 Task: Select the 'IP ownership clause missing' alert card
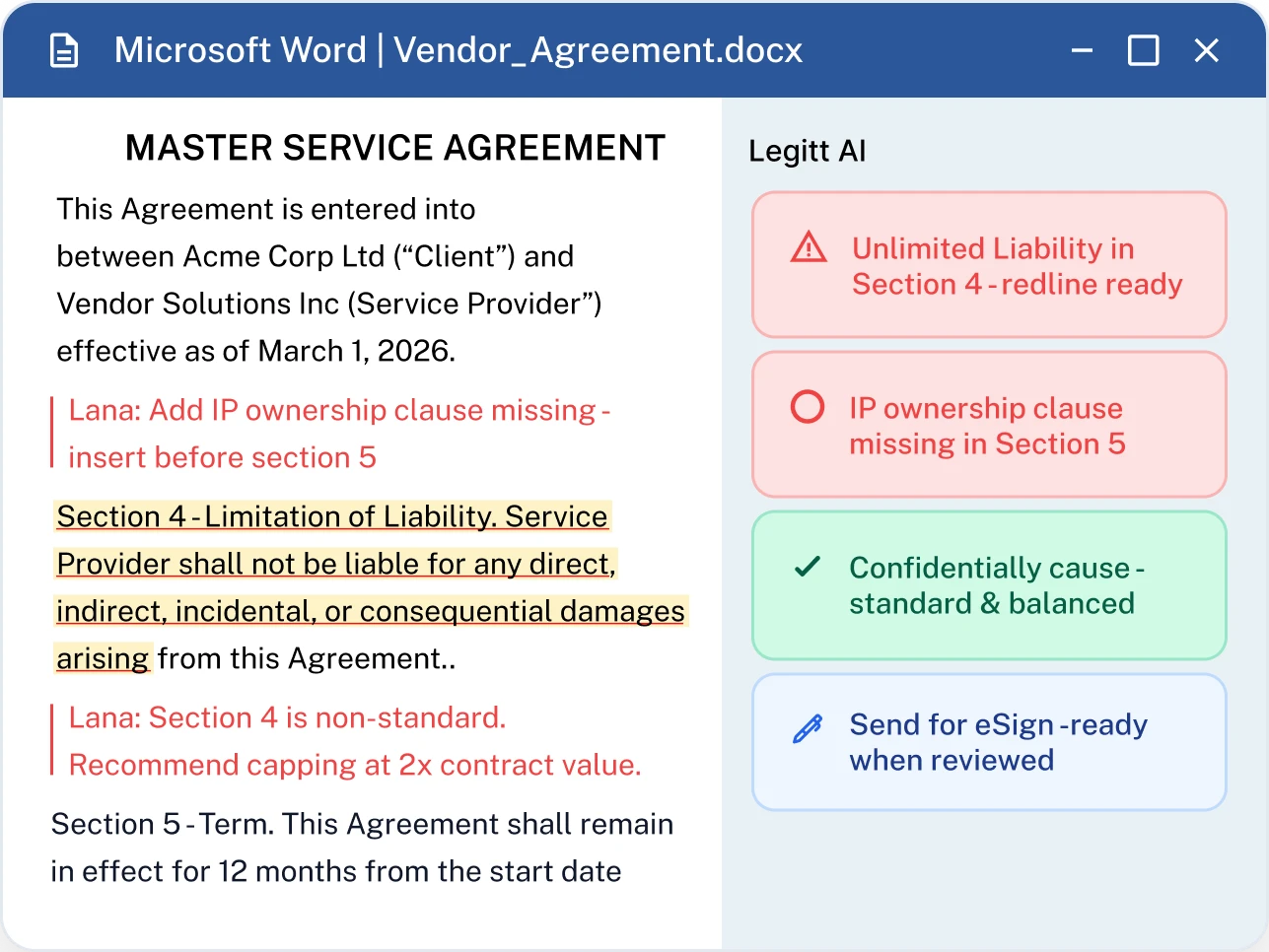[x=989, y=424]
